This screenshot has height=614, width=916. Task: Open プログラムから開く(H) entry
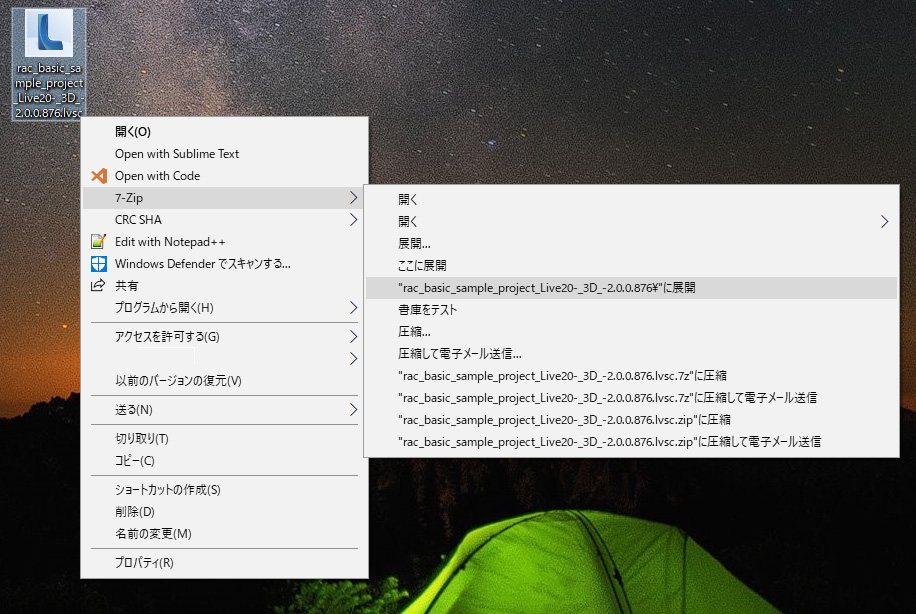(224, 307)
